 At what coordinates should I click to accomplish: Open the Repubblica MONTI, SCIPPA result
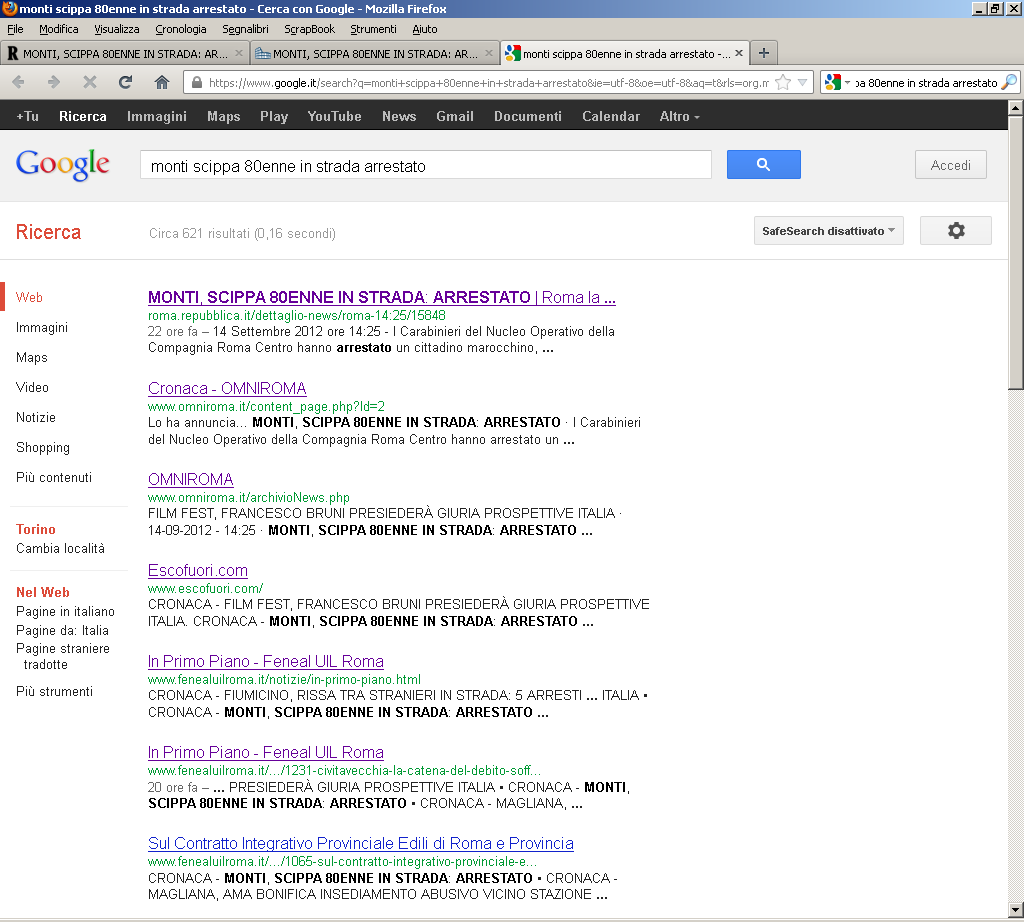381,297
